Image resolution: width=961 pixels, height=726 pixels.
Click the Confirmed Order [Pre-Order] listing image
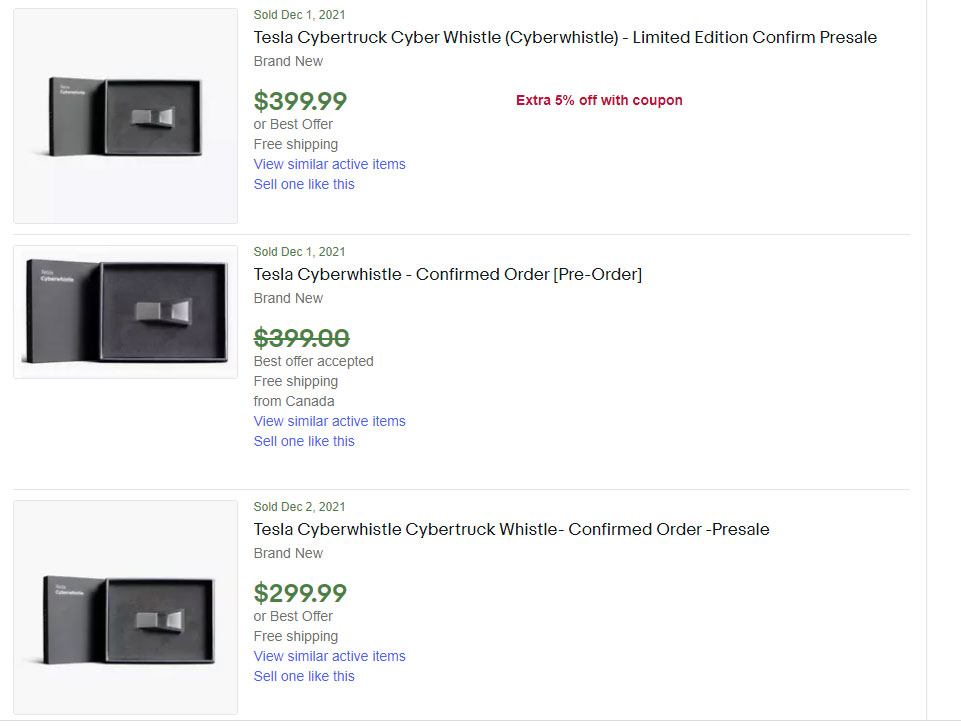(125, 312)
